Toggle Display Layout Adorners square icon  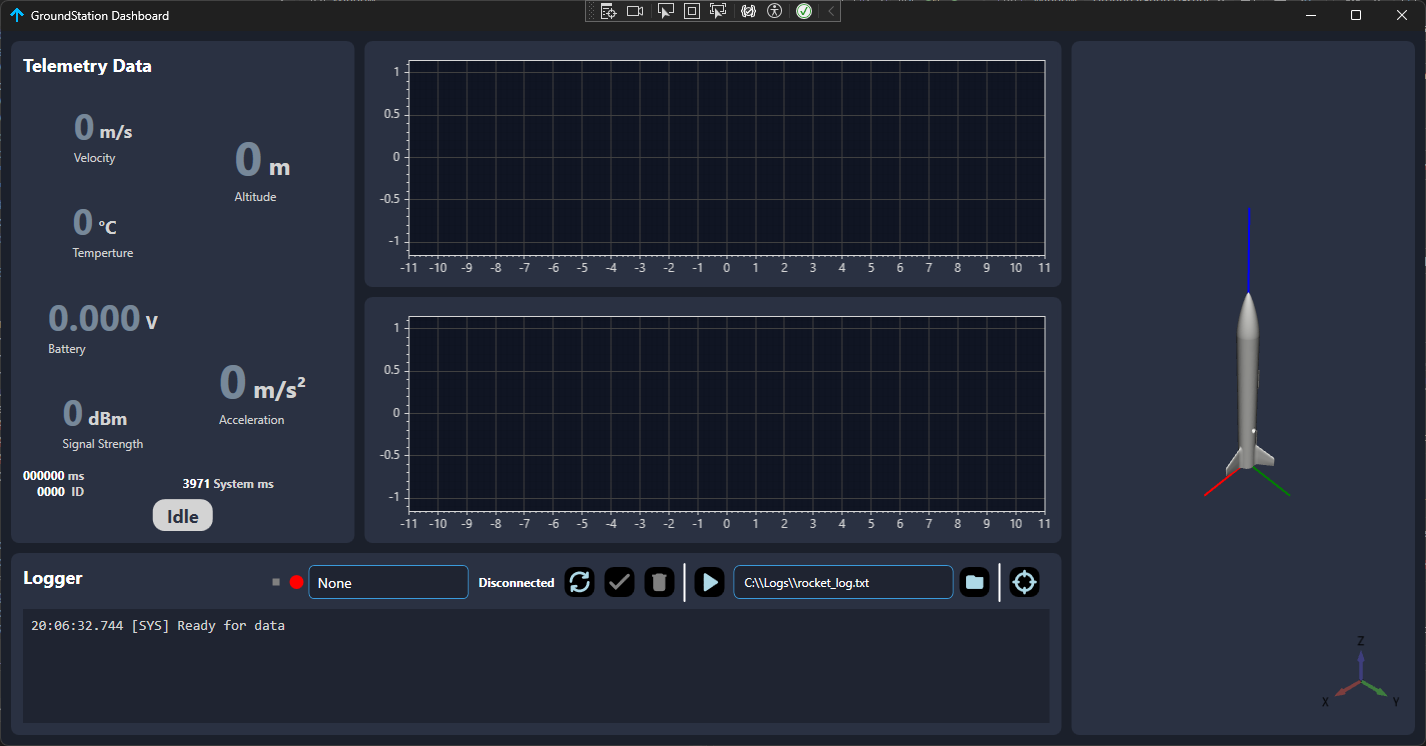coord(691,11)
